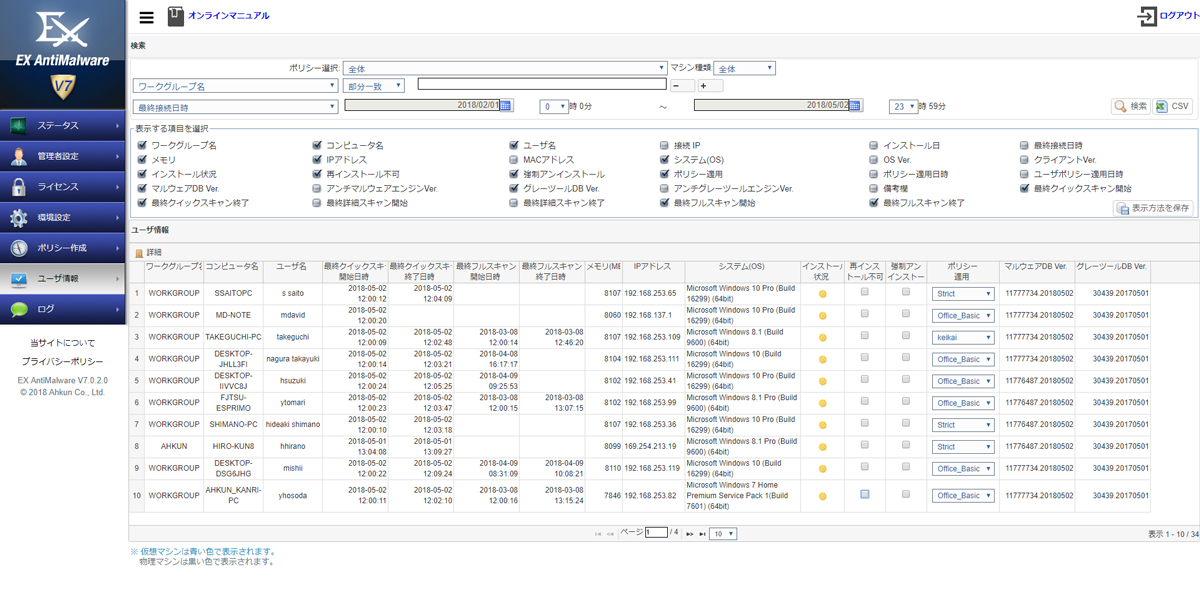The width and height of the screenshot is (1200, 591).
Task: Open the end date calendar picker icon
Action: click(x=856, y=105)
